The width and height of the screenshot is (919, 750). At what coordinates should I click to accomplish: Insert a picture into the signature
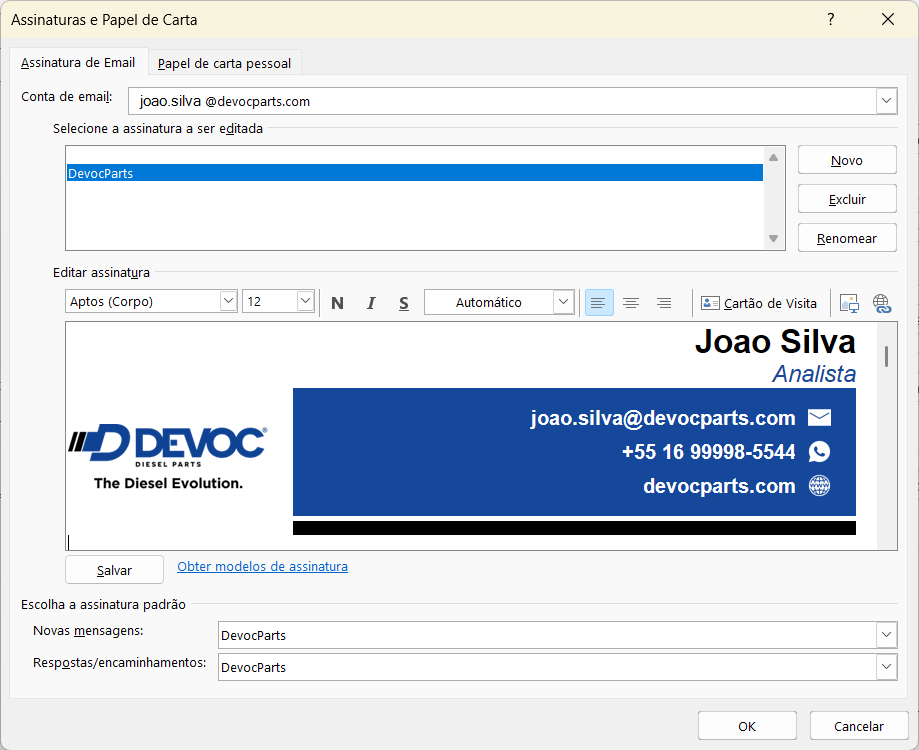[849, 303]
